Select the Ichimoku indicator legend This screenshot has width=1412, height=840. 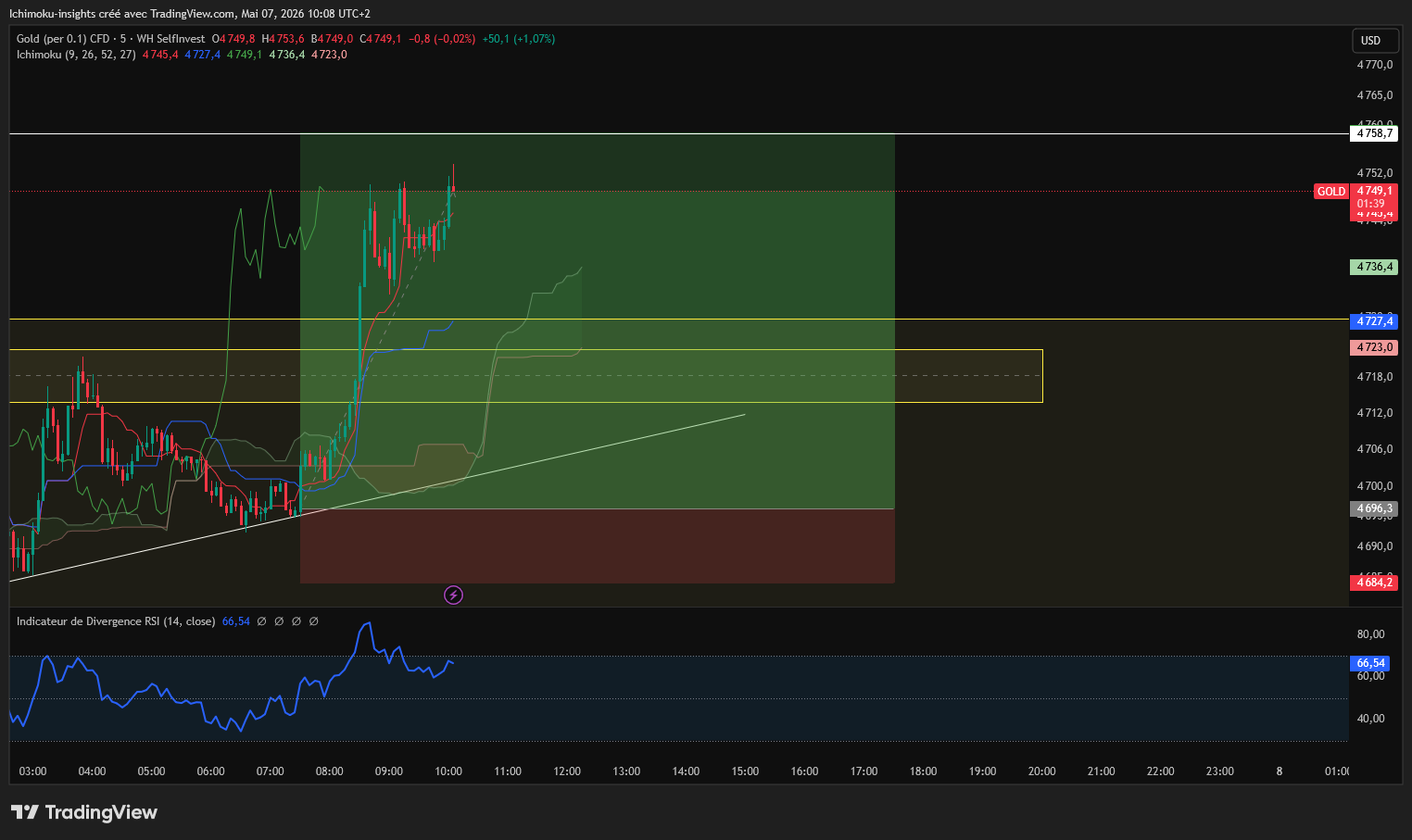[76, 55]
